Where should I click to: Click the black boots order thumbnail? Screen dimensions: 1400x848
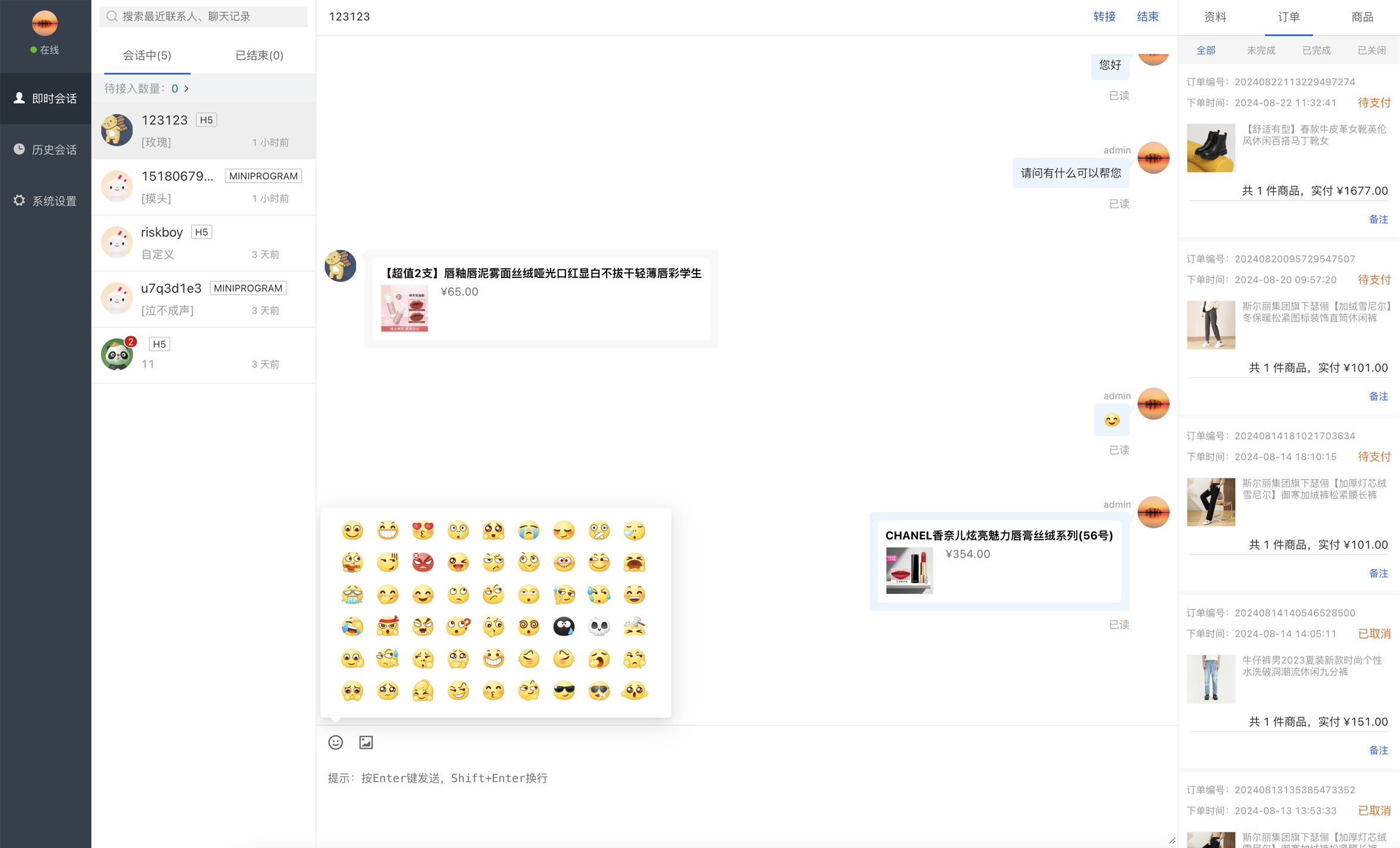(x=1211, y=148)
